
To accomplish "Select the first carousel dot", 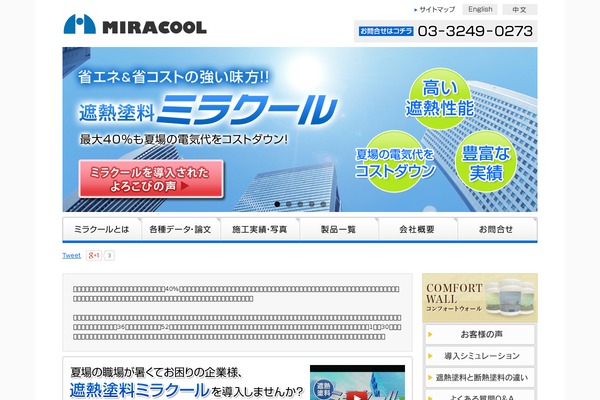I will (277, 204).
